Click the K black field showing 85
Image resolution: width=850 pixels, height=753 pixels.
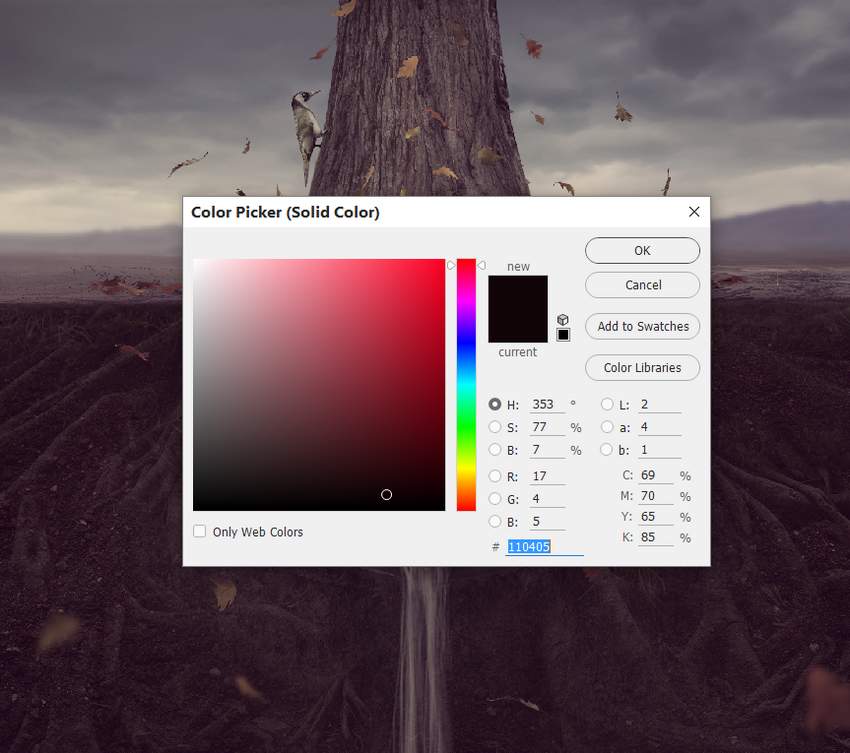coord(656,537)
